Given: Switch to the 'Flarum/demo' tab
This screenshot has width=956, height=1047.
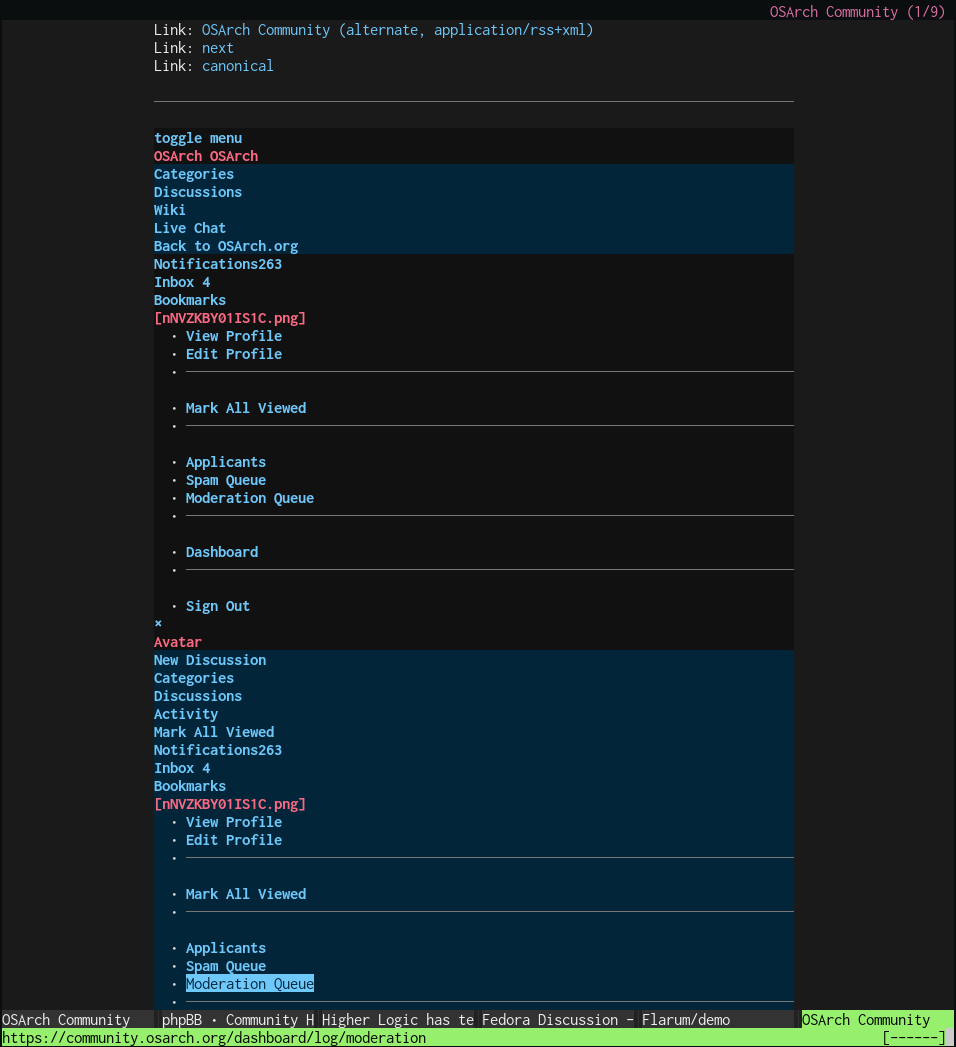Looking at the screenshot, I should (x=686, y=1020).
